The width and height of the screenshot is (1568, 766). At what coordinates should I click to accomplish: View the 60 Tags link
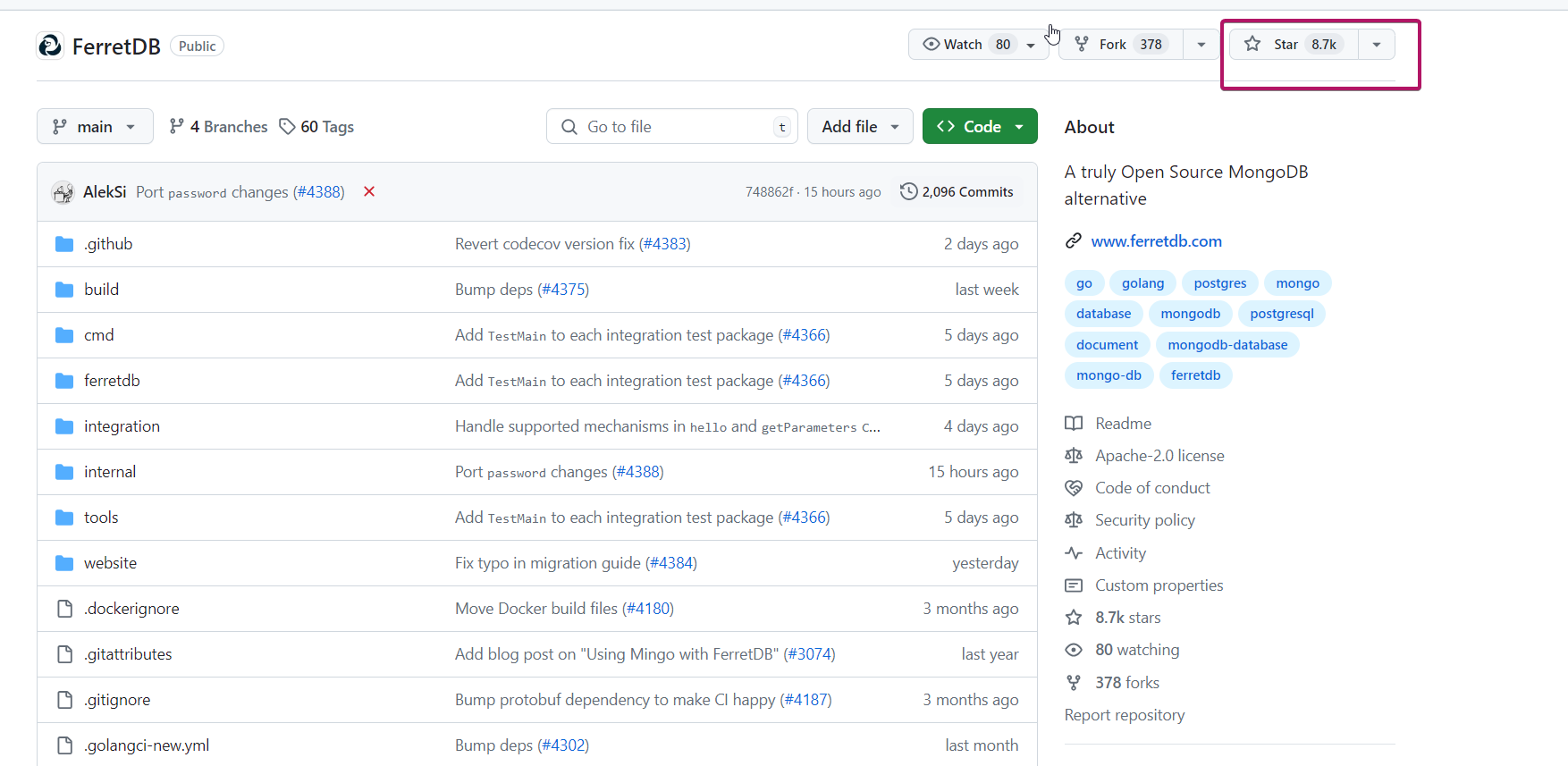click(316, 127)
